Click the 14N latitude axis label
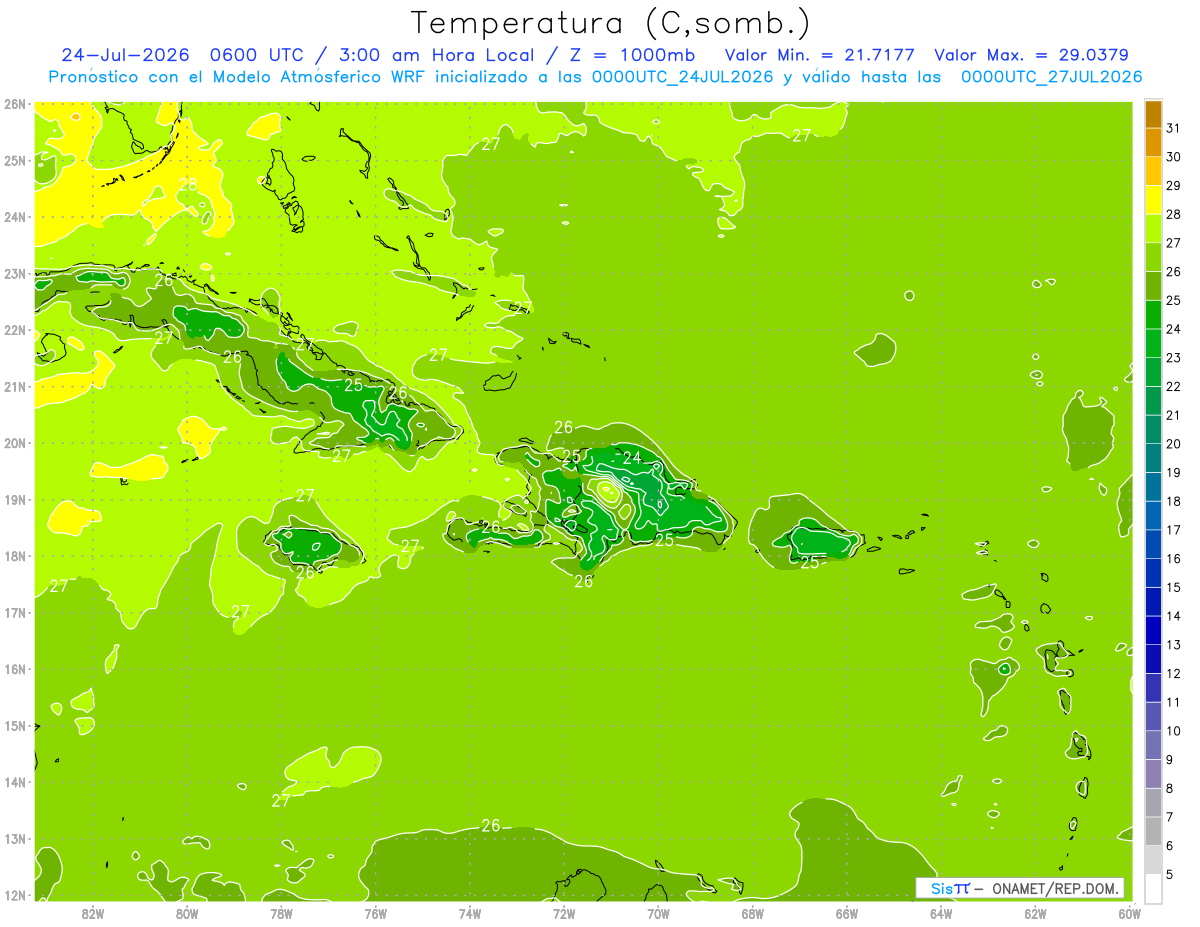Screen dimensions: 1200x927 (15, 782)
